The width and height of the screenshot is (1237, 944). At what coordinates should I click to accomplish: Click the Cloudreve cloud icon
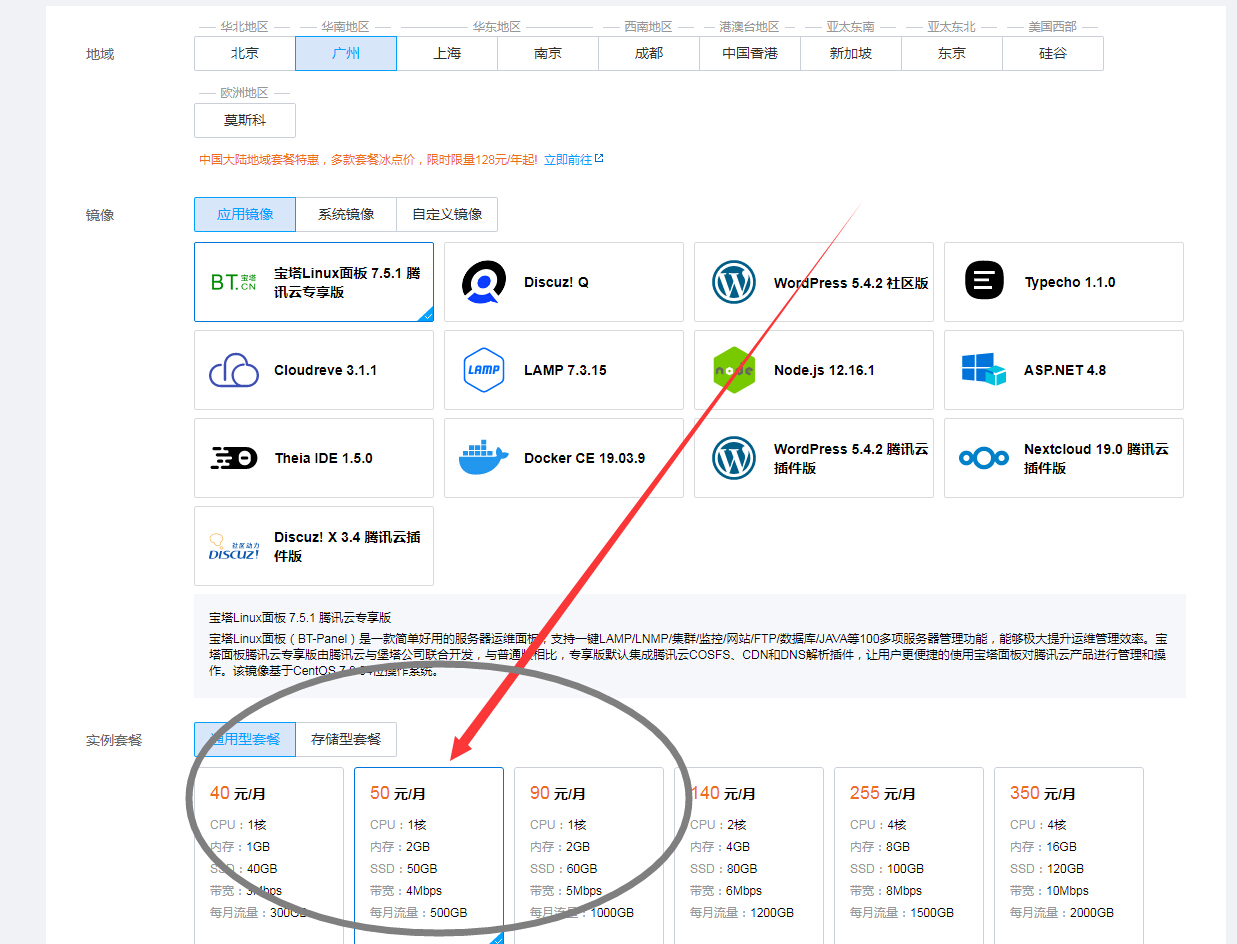coord(234,370)
